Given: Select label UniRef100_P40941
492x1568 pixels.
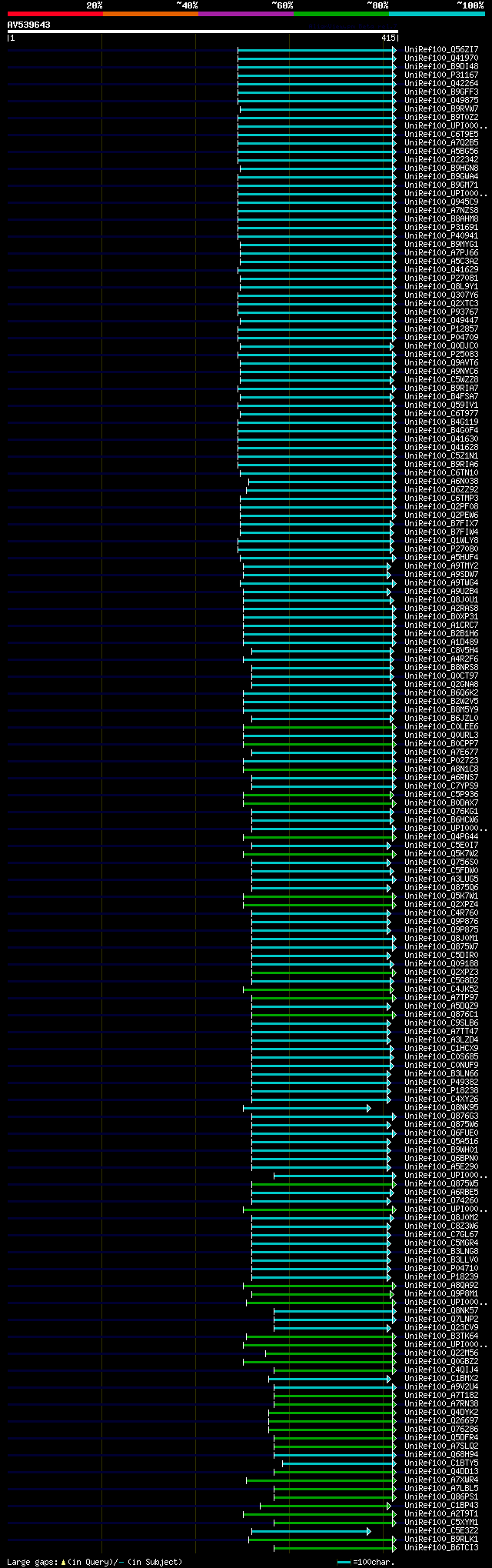Looking at the screenshot, I should tap(441, 235).
